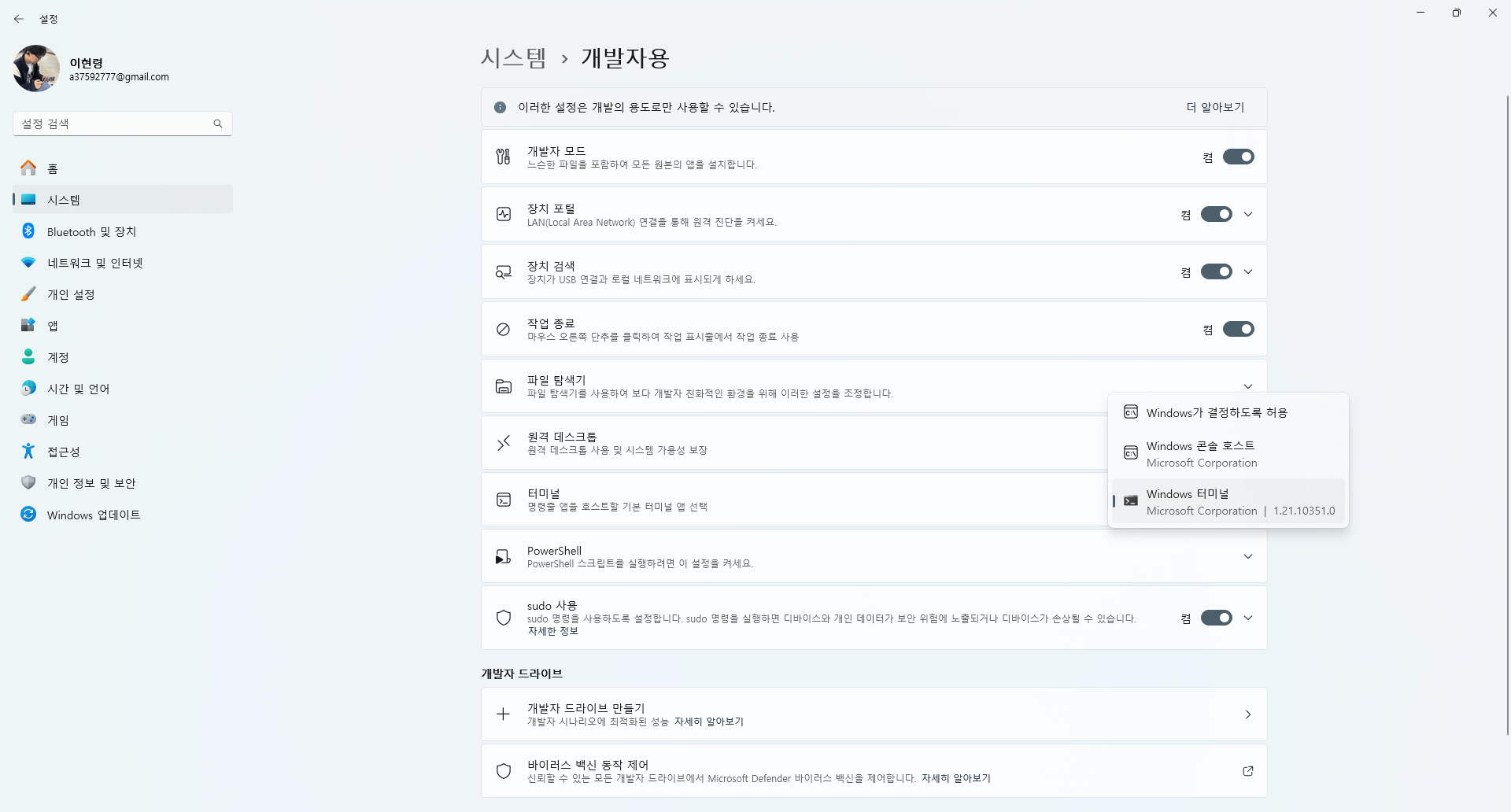Image resolution: width=1511 pixels, height=812 pixels.
Task: Click the 파일 탐색기 folder icon
Action: 504,386
